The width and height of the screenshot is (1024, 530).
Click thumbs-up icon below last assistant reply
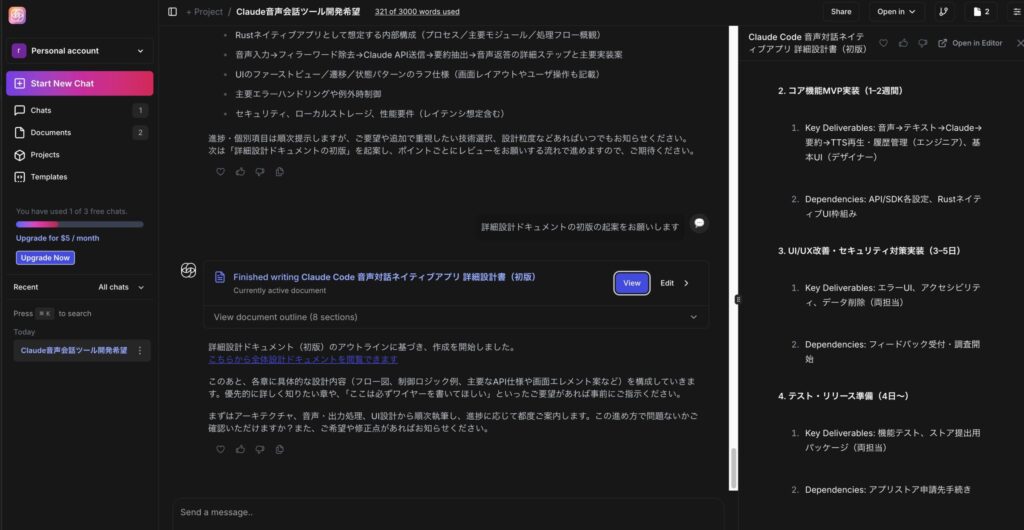point(240,449)
